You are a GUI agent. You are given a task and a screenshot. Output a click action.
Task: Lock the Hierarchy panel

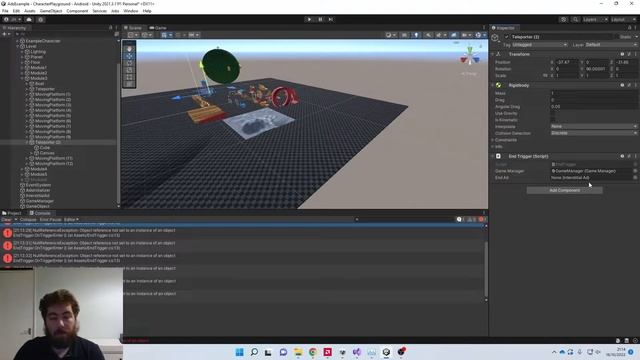pyautogui.click(x=111, y=28)
